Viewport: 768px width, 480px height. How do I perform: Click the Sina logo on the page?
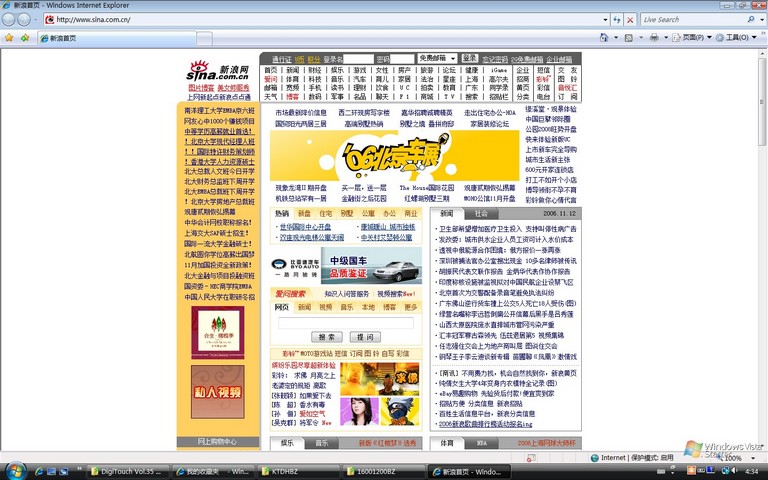(217, 71)
